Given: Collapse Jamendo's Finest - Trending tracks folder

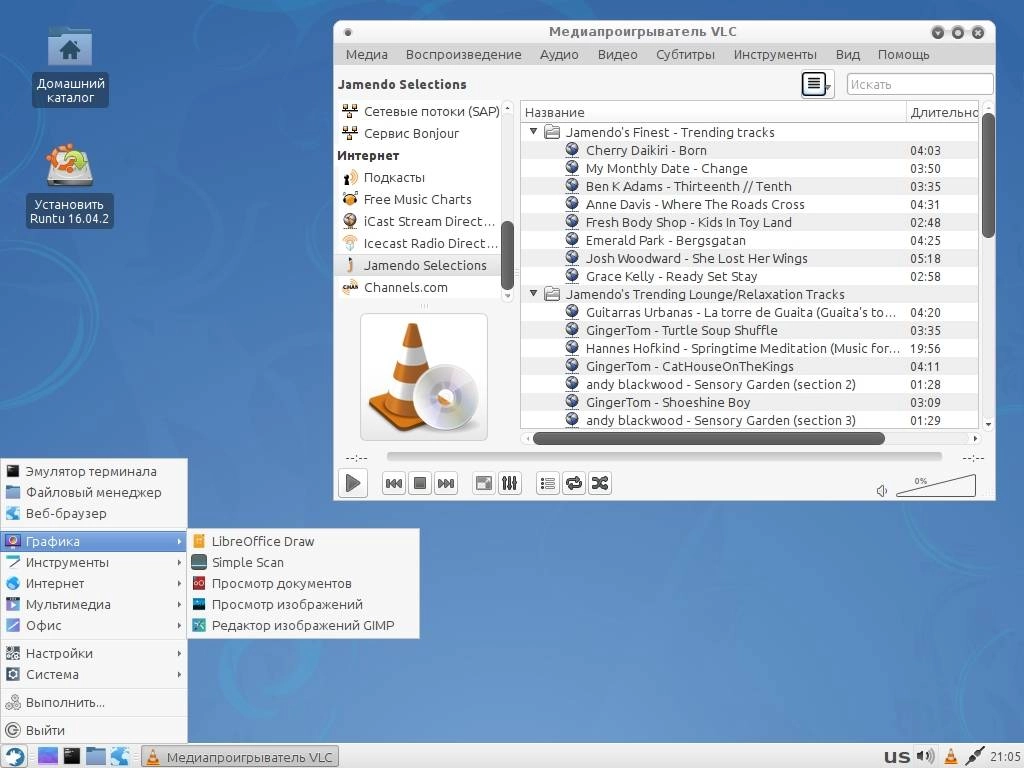Looking at the screenshot, I should click(534, 132).
